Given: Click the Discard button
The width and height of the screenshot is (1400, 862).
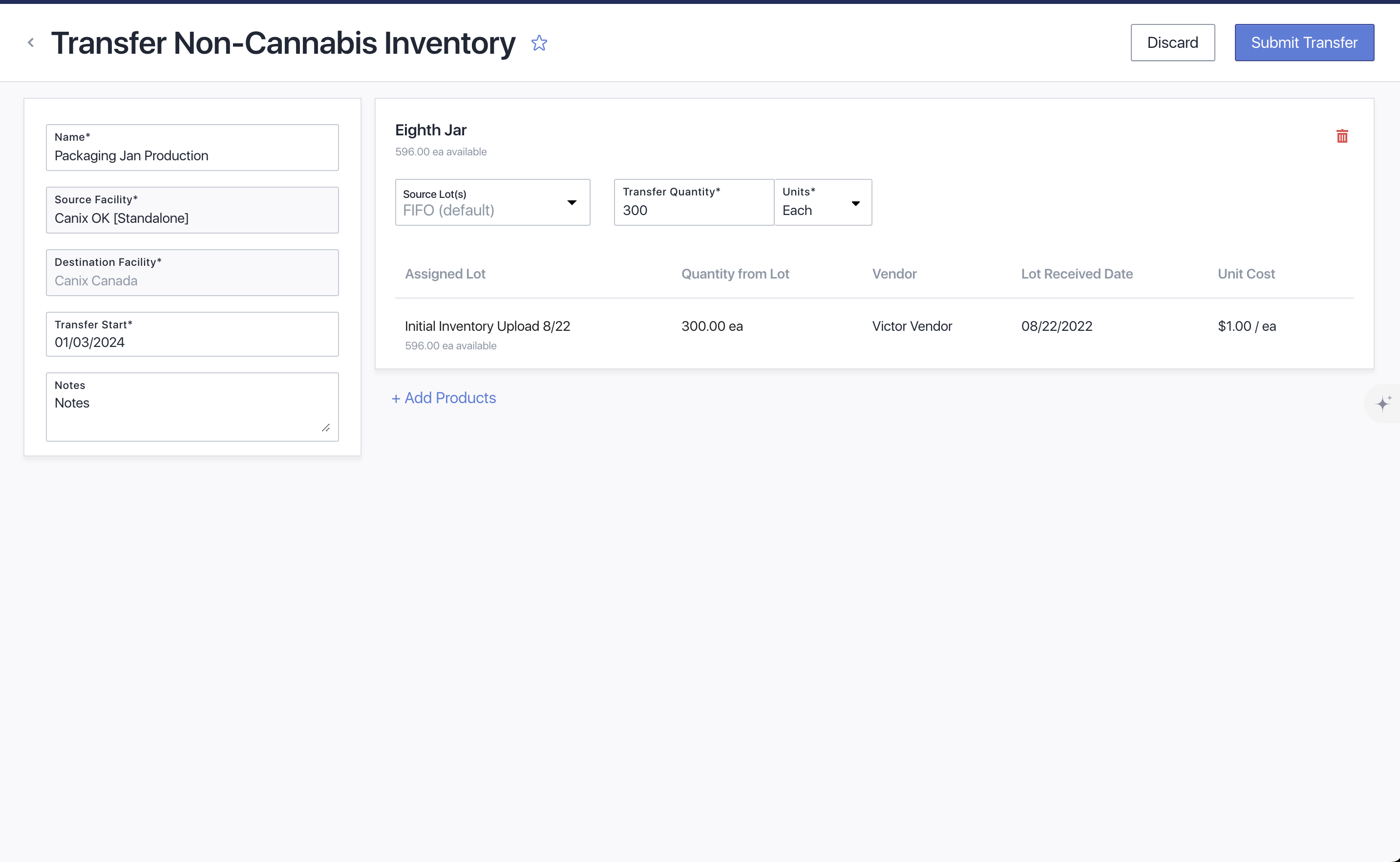Looking at the screenshot, I should tap(1172, 43).
